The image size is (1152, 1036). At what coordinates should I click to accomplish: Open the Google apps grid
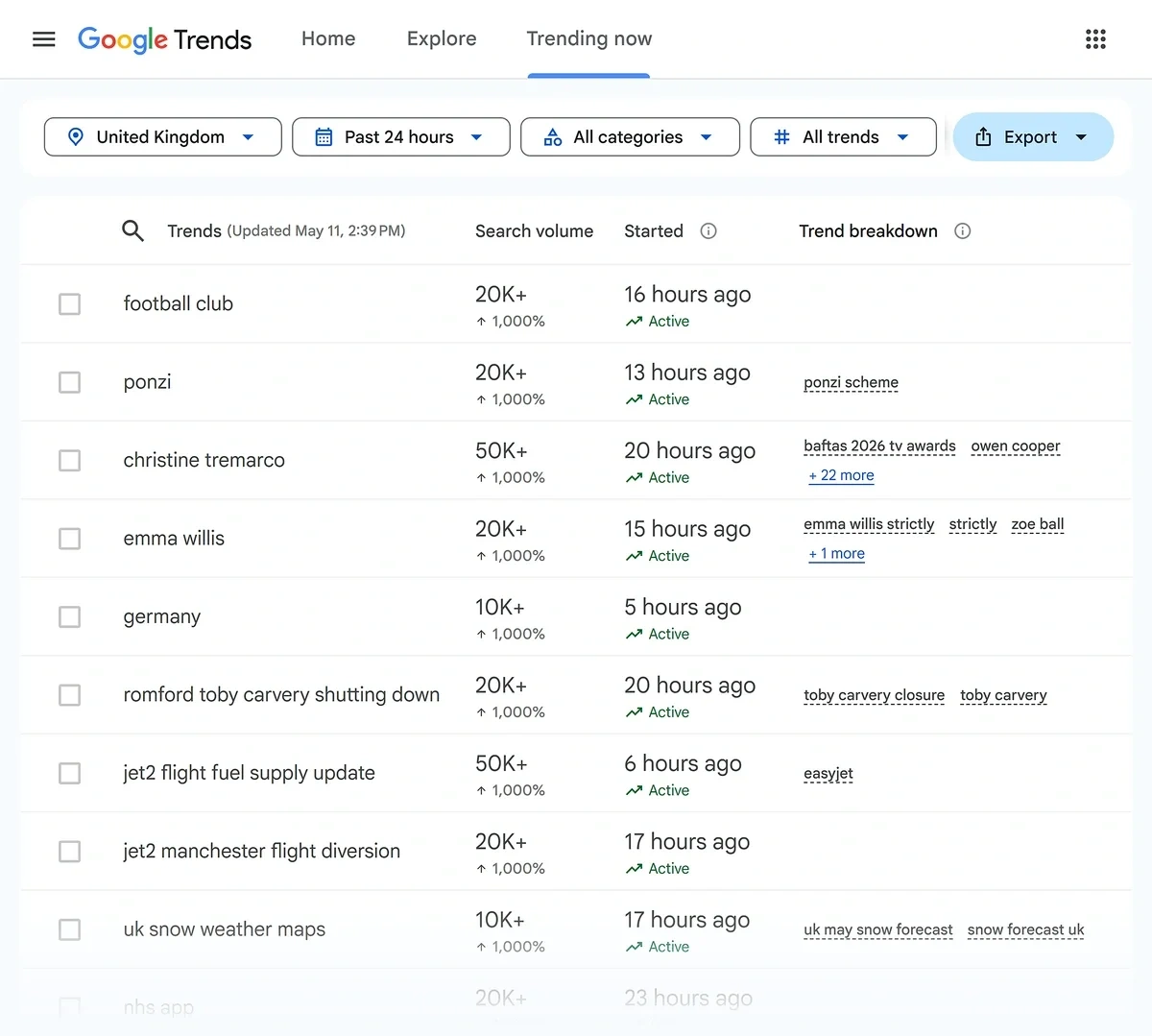pos(1095,39)
